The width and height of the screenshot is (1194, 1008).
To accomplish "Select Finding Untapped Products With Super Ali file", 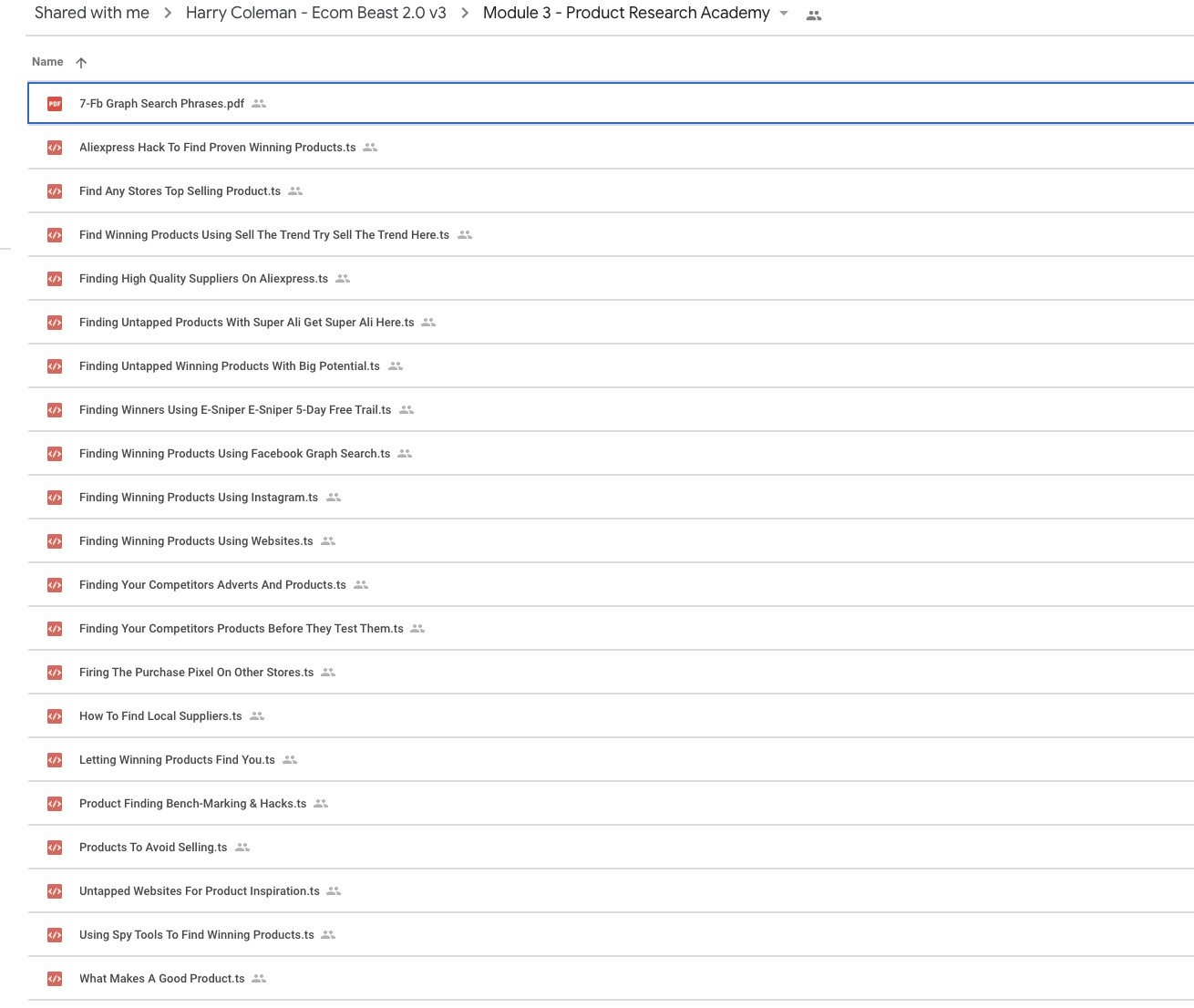I will (x=611, y=323).
